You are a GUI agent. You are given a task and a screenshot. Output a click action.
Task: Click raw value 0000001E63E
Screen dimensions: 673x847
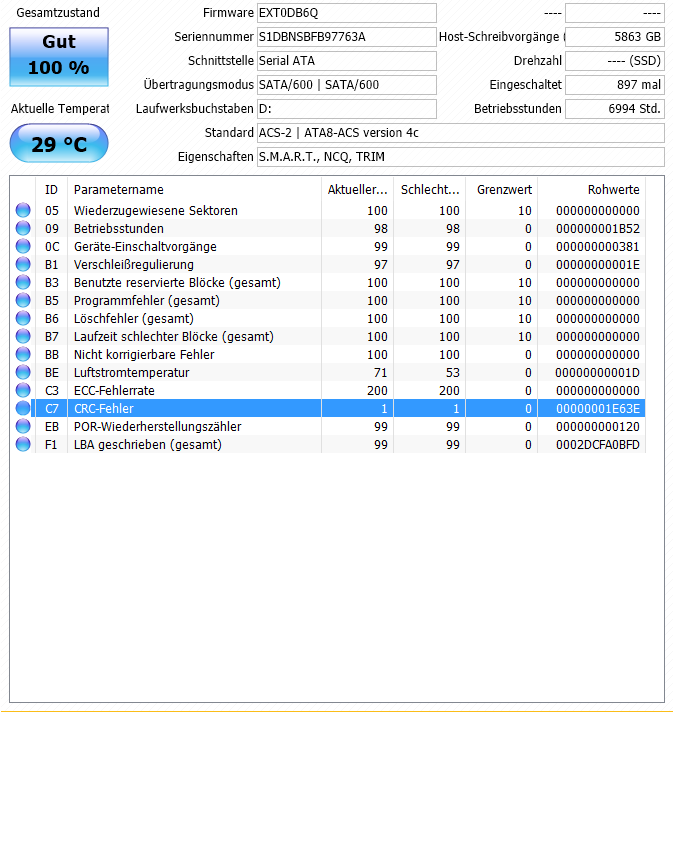pyautogui.click(x=598, y=408)
